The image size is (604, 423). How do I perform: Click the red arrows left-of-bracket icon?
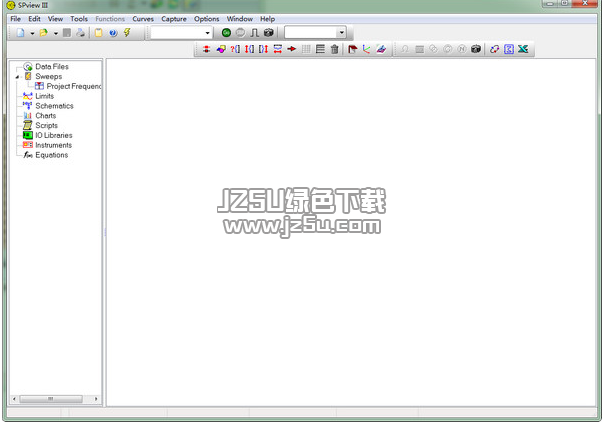click(249, 49)
